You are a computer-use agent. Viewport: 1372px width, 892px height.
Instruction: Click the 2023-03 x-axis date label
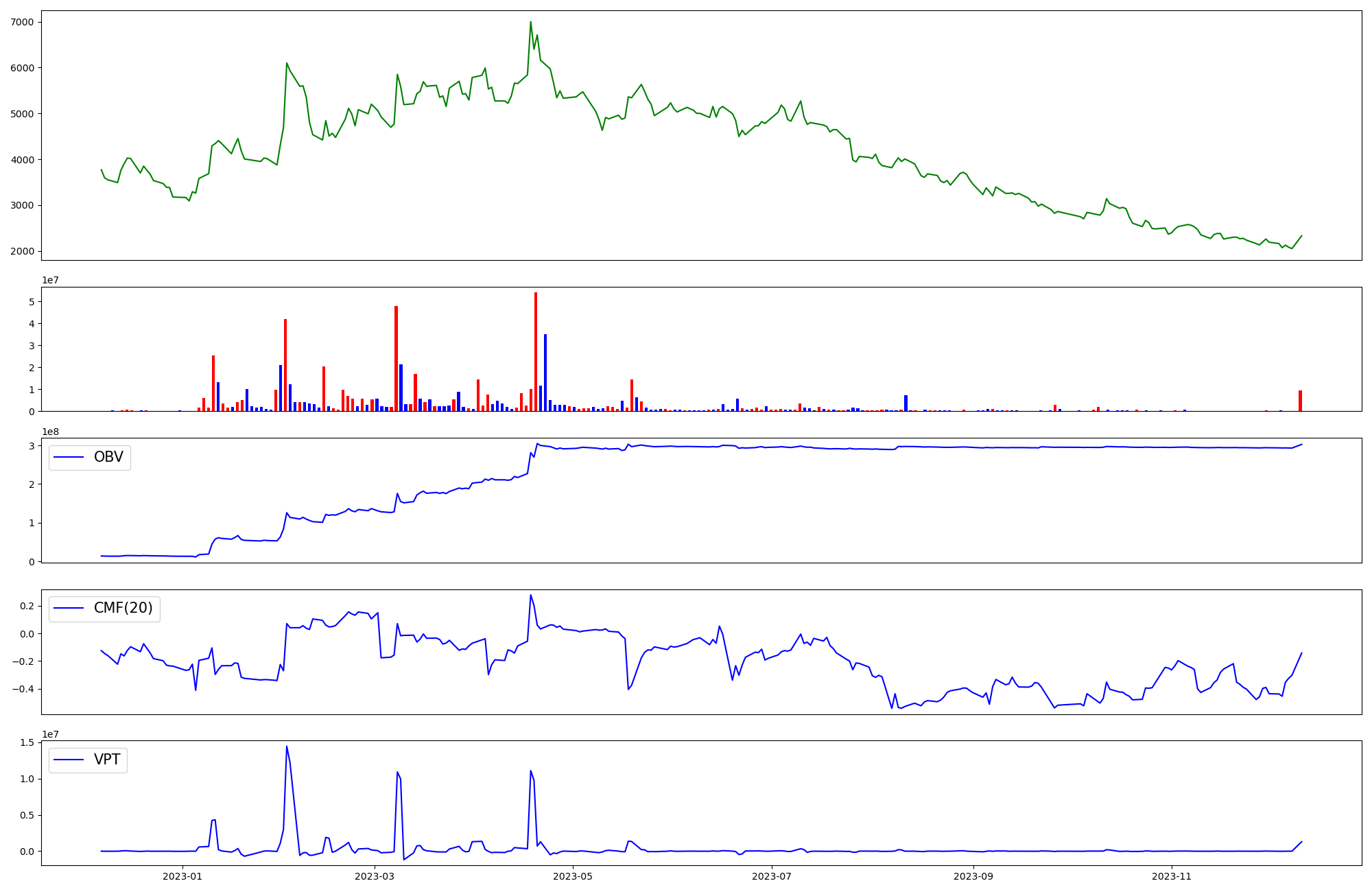pos(375,876)
